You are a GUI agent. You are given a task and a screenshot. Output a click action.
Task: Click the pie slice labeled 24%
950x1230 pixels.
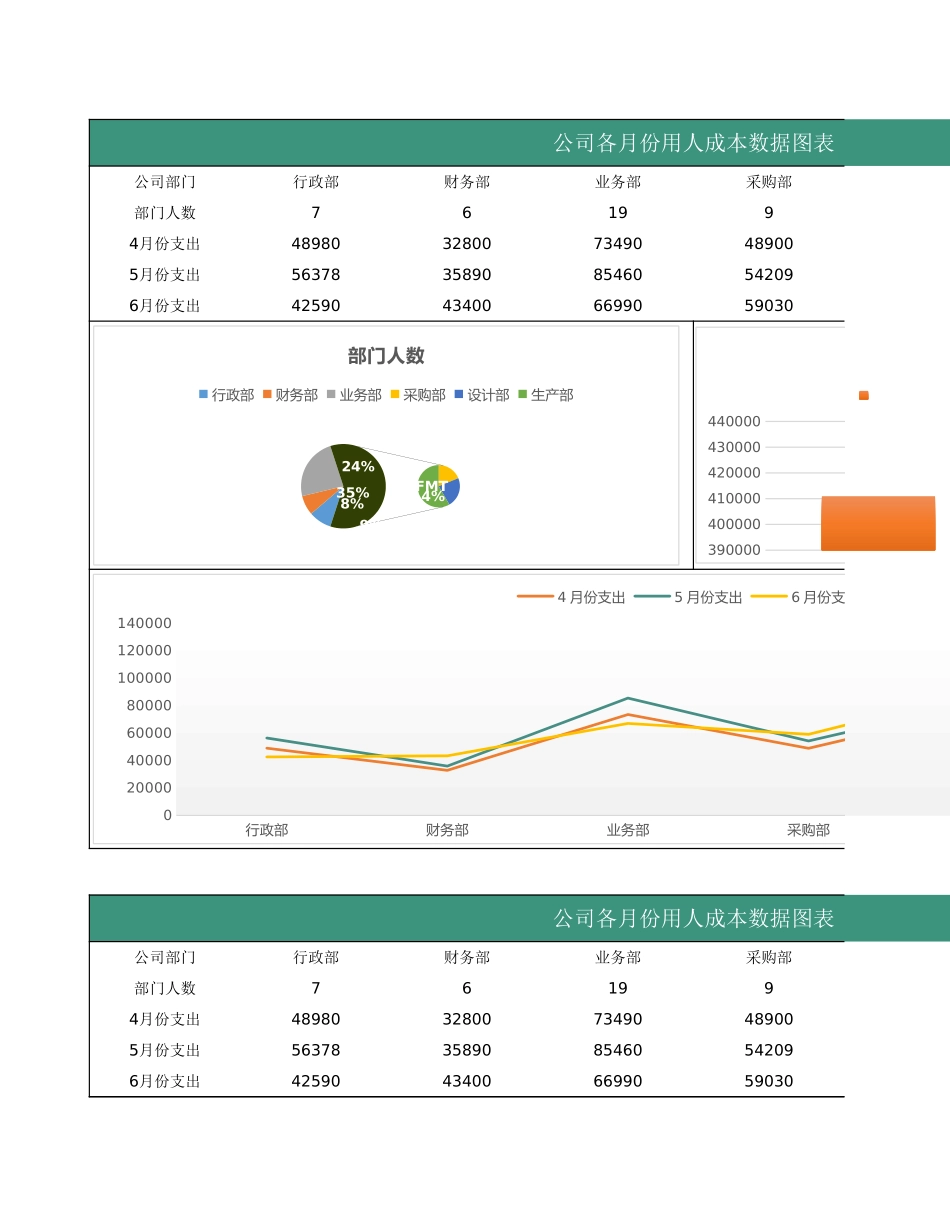357,465
